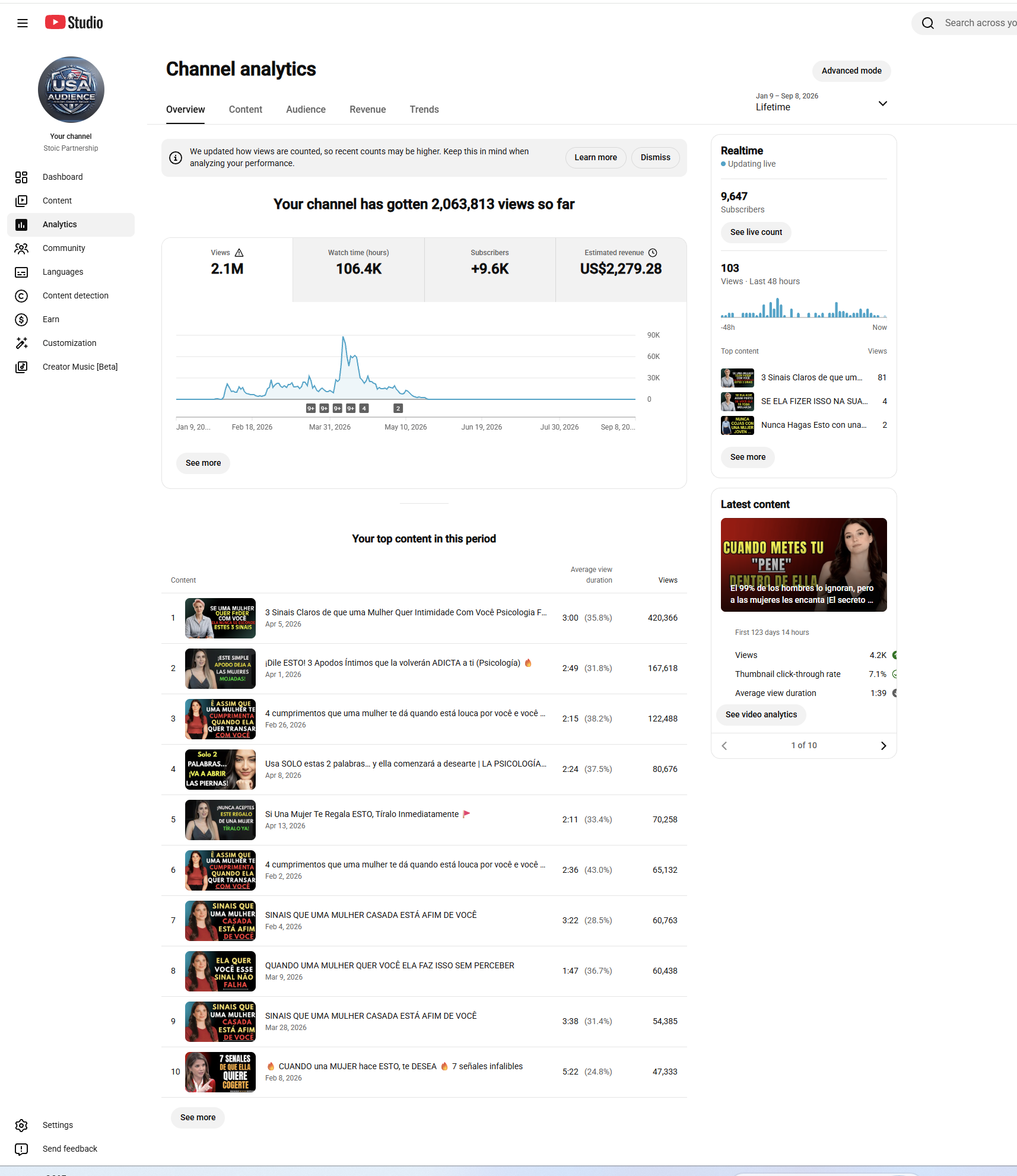Click Learn more in the notice
1017x1176 pixels.
(x=596, y=157)
